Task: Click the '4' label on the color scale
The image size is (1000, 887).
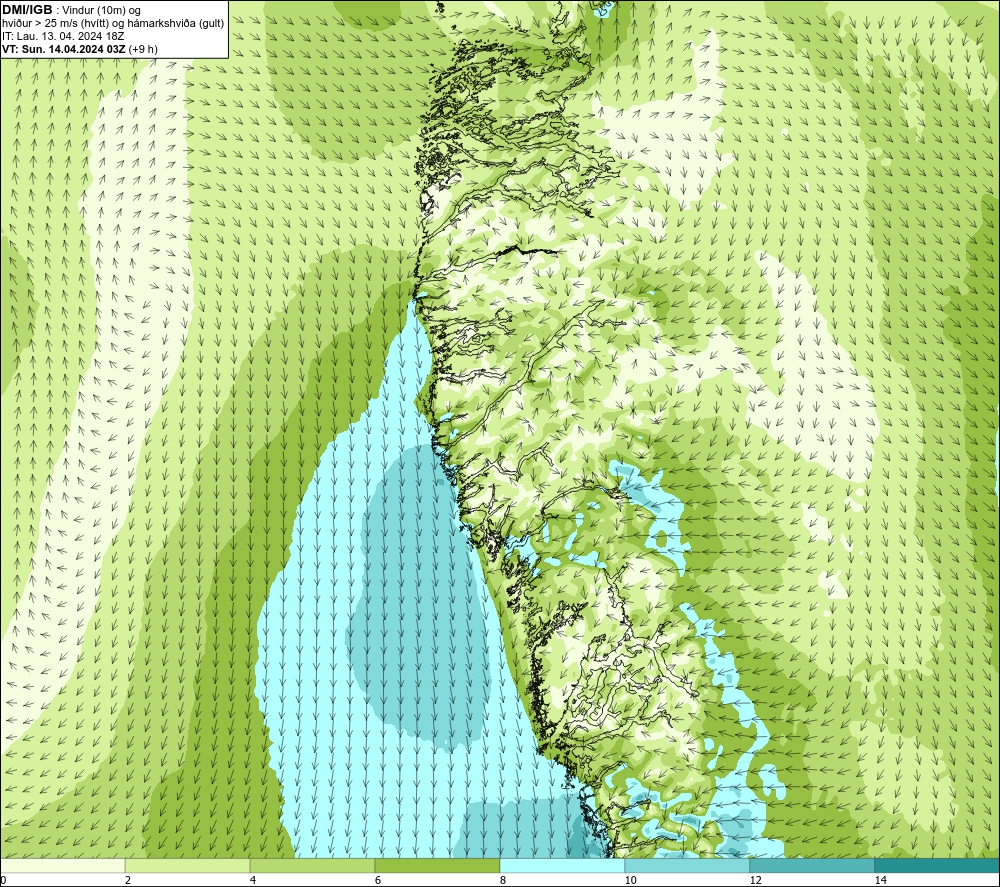Action: pyautogui.click(x=253, y=880)
